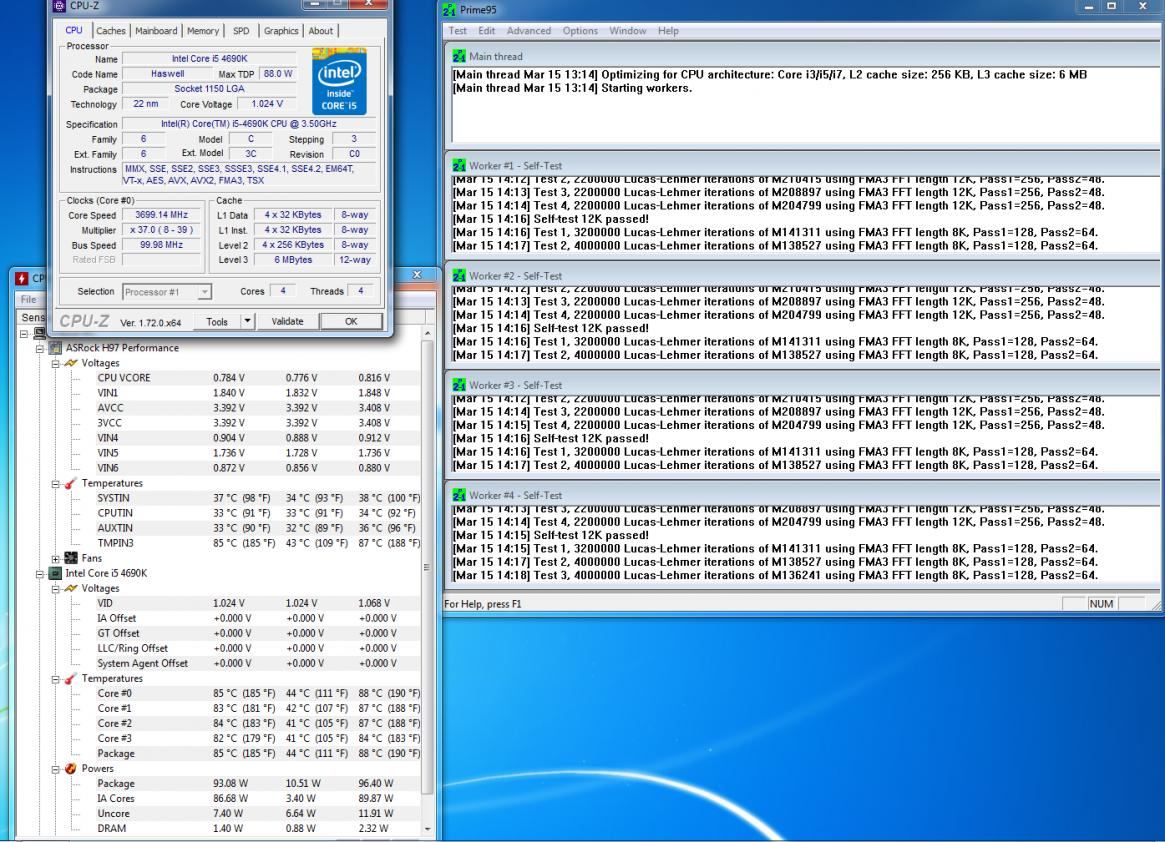Screen dimensions: 1165x842
Task: Open the Caches tab in CPU-Z
Action: pyautogui.click(x=110, y=30)
